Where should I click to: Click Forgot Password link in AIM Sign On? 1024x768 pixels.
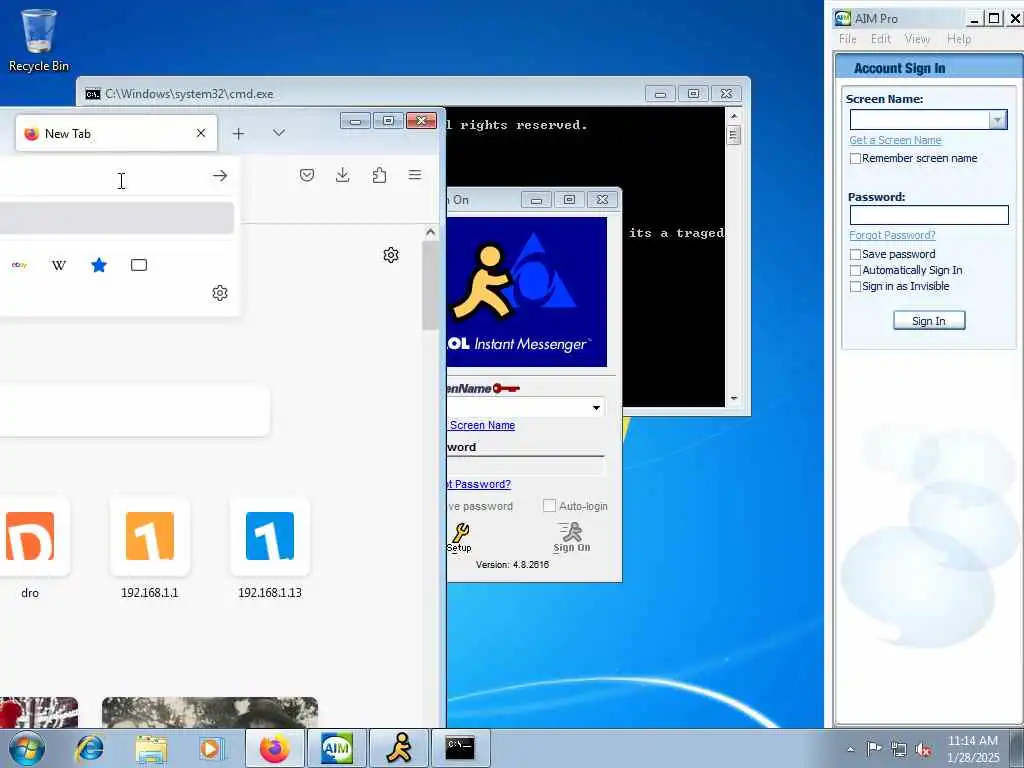point(479,484)
